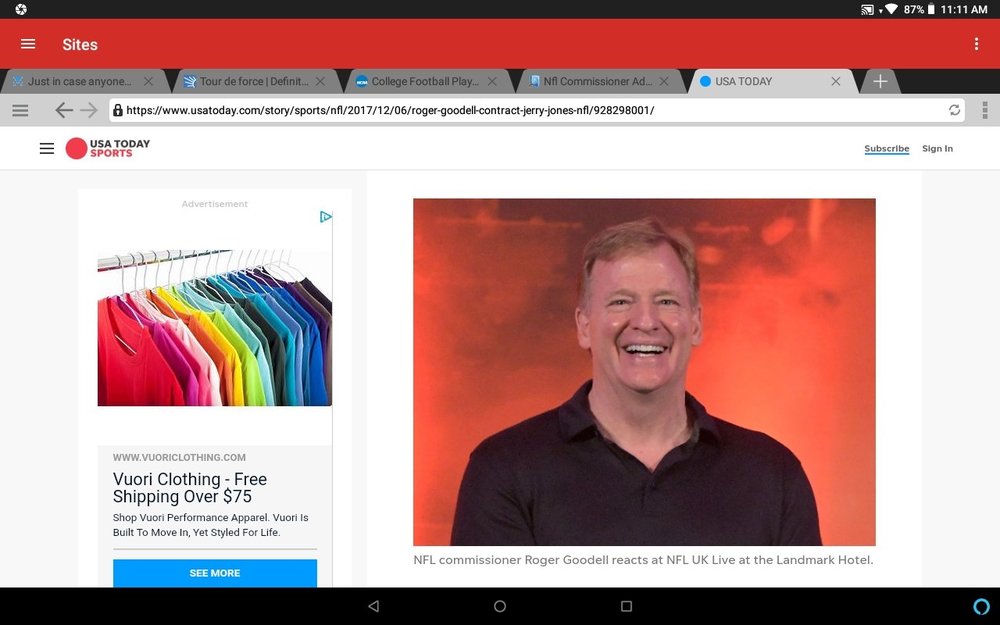Tap the Android recent apps button
This screenshot has height=625, width=1000.
pos(626,606)
